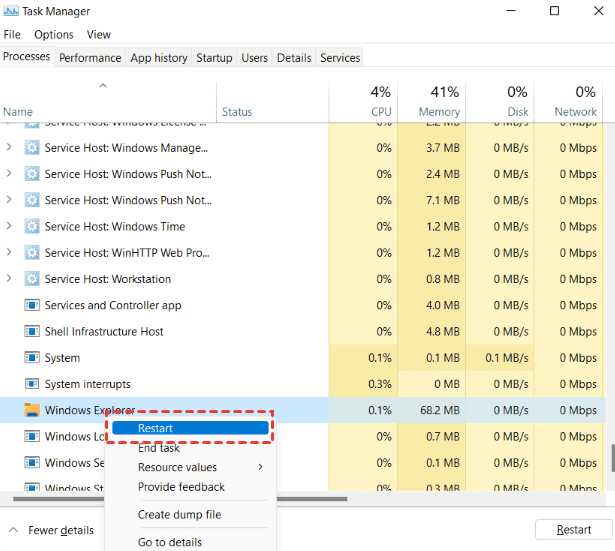Open the File menu
The image size is (615, 551).
[12, 35]
